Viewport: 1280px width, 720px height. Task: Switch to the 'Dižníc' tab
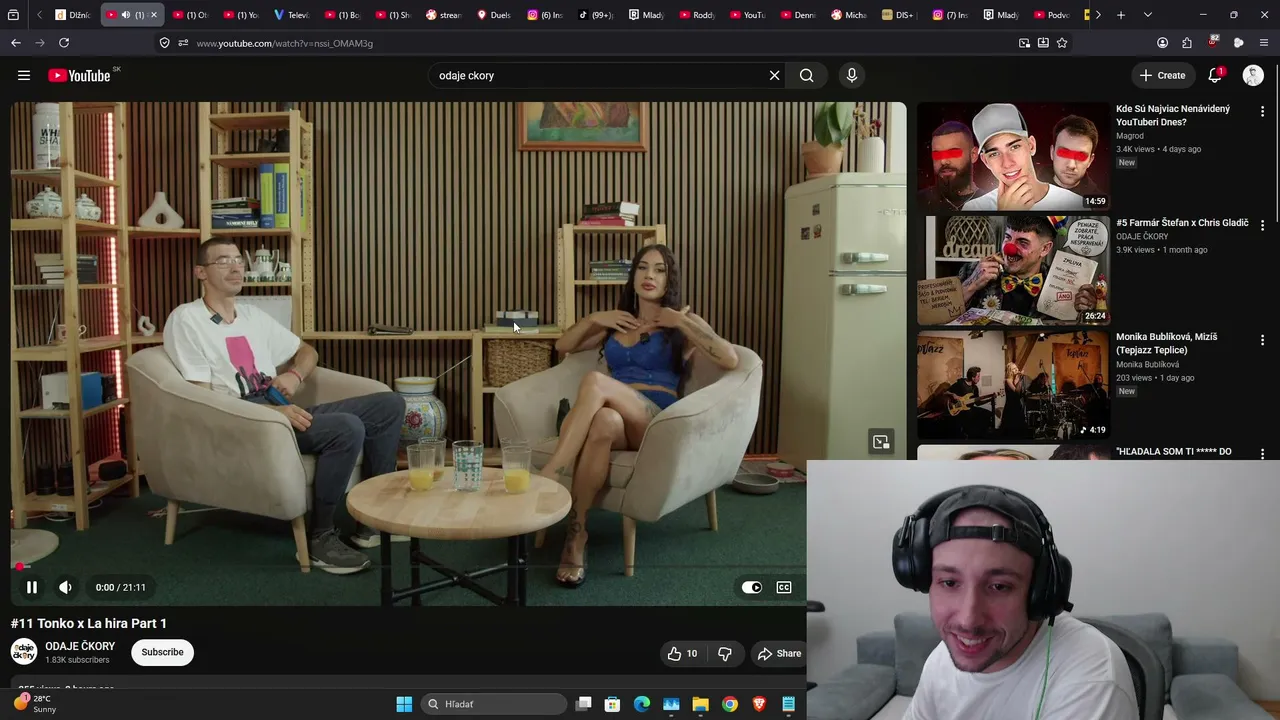point(73,15)
